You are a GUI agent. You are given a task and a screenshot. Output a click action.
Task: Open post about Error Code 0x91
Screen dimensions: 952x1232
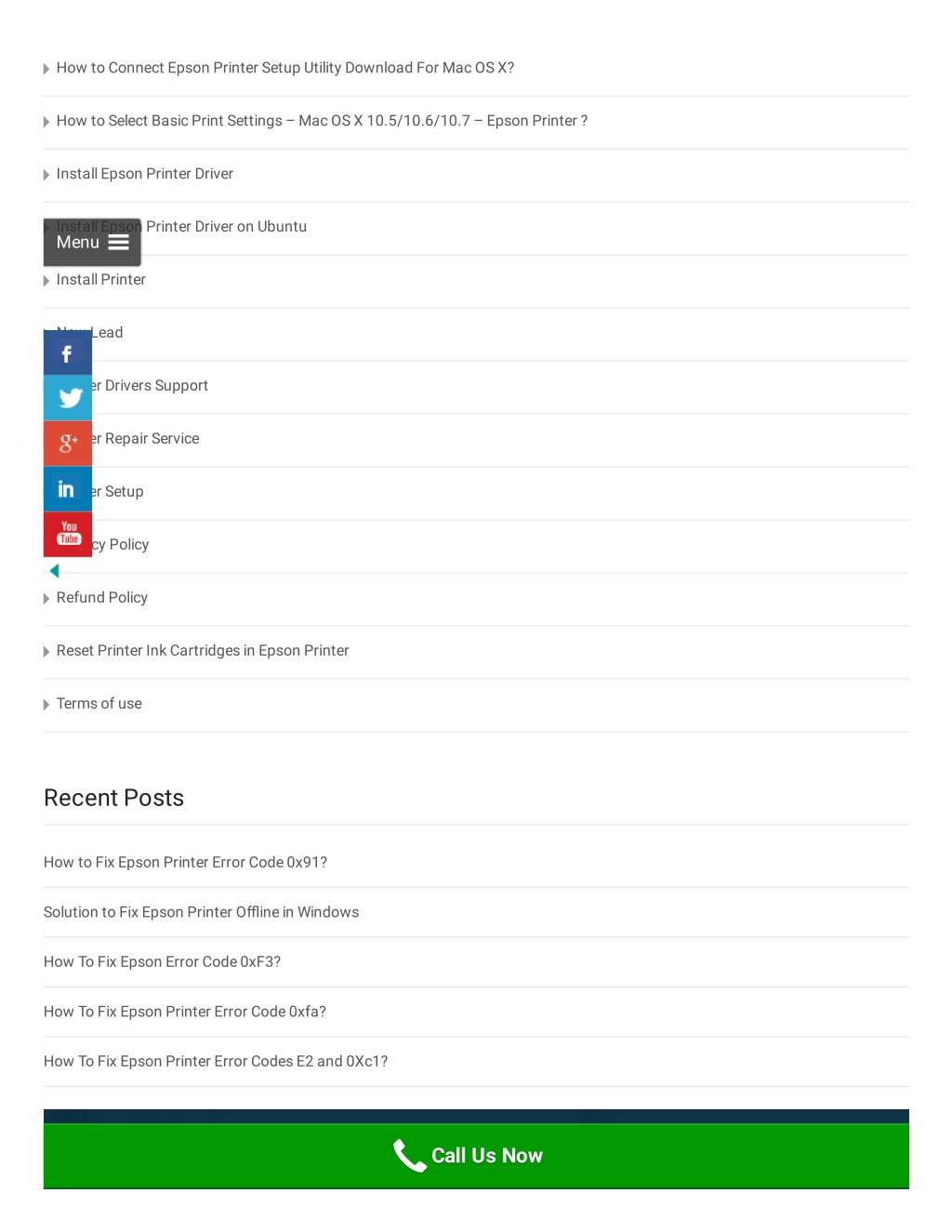click(185, 863)
